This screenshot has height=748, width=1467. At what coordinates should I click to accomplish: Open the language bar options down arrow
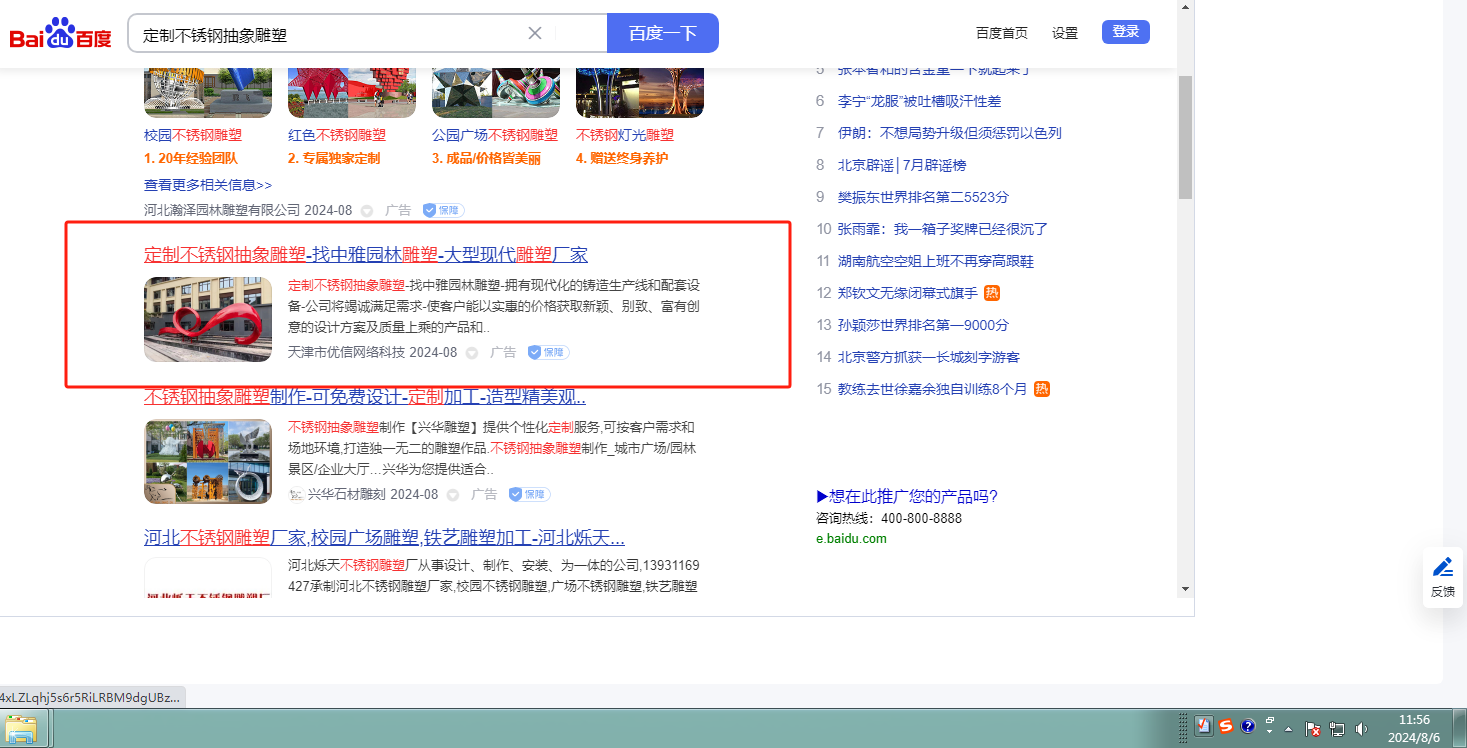(x=1270, y=732)
